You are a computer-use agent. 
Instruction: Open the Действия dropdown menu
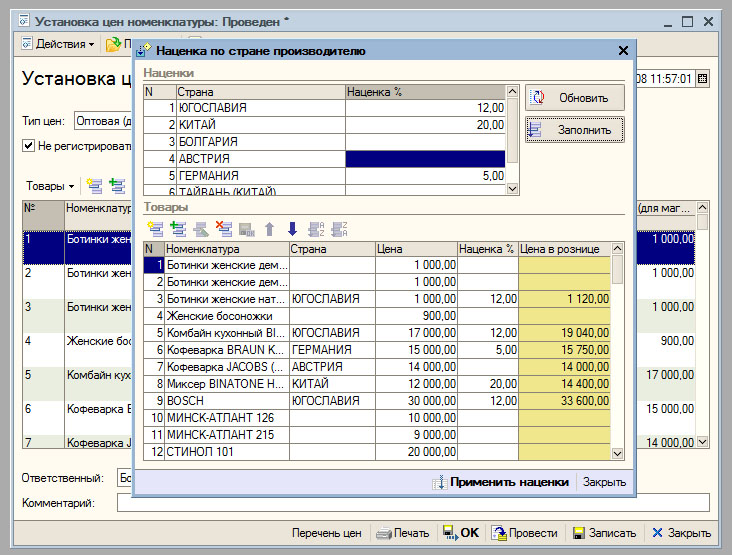(x=58, y=44)
